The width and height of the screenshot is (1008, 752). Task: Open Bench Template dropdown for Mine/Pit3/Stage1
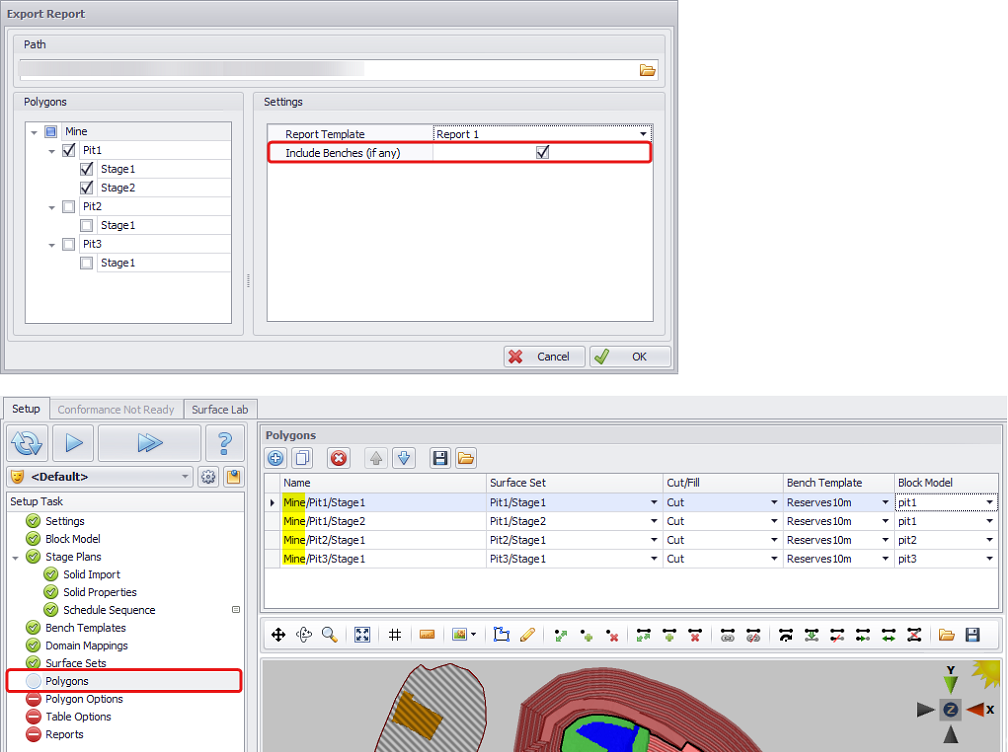point(885,559)
